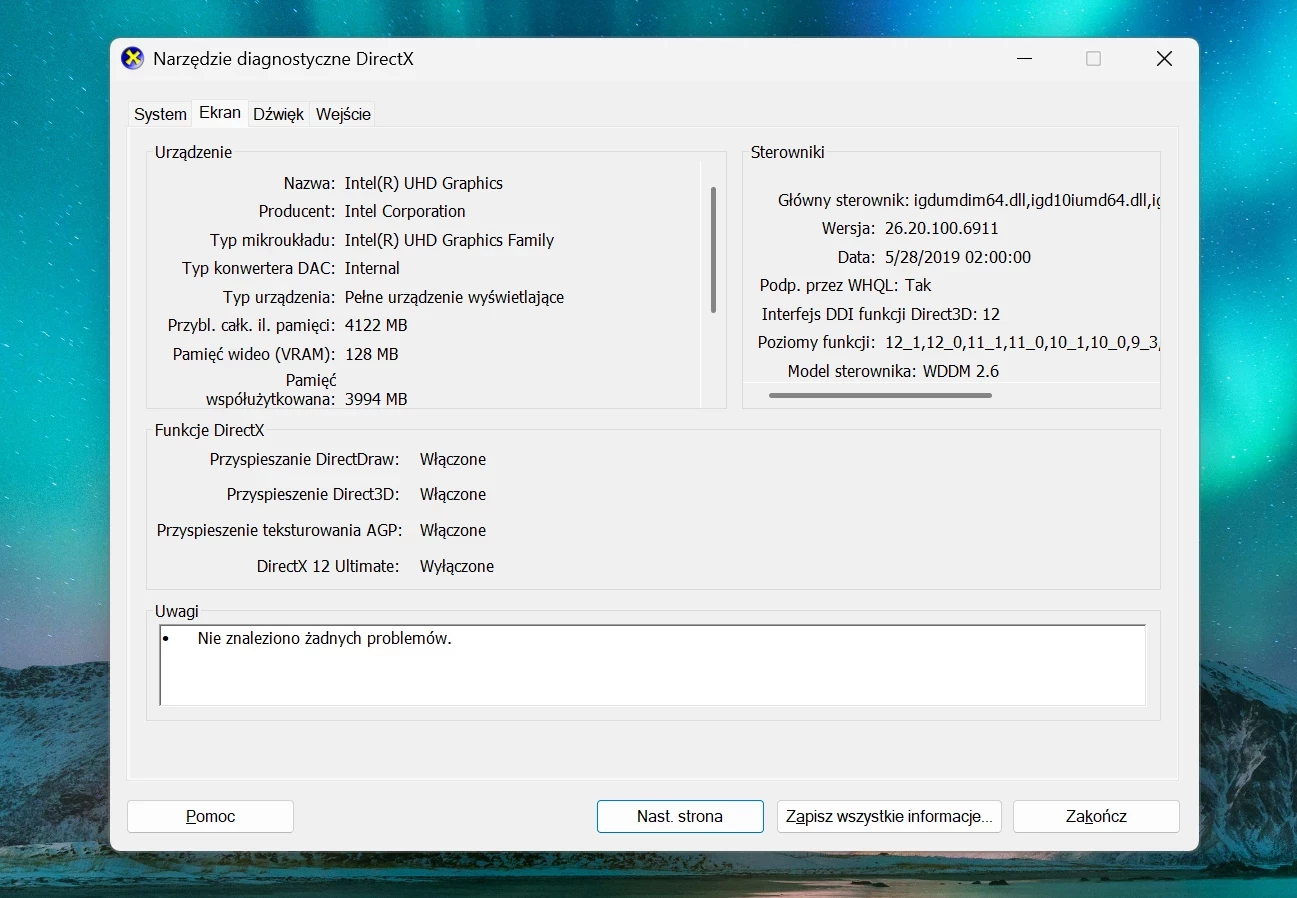Open the Dźwięk tab
The height and width of the screenshot is (898, 1297).
(278, 114)
